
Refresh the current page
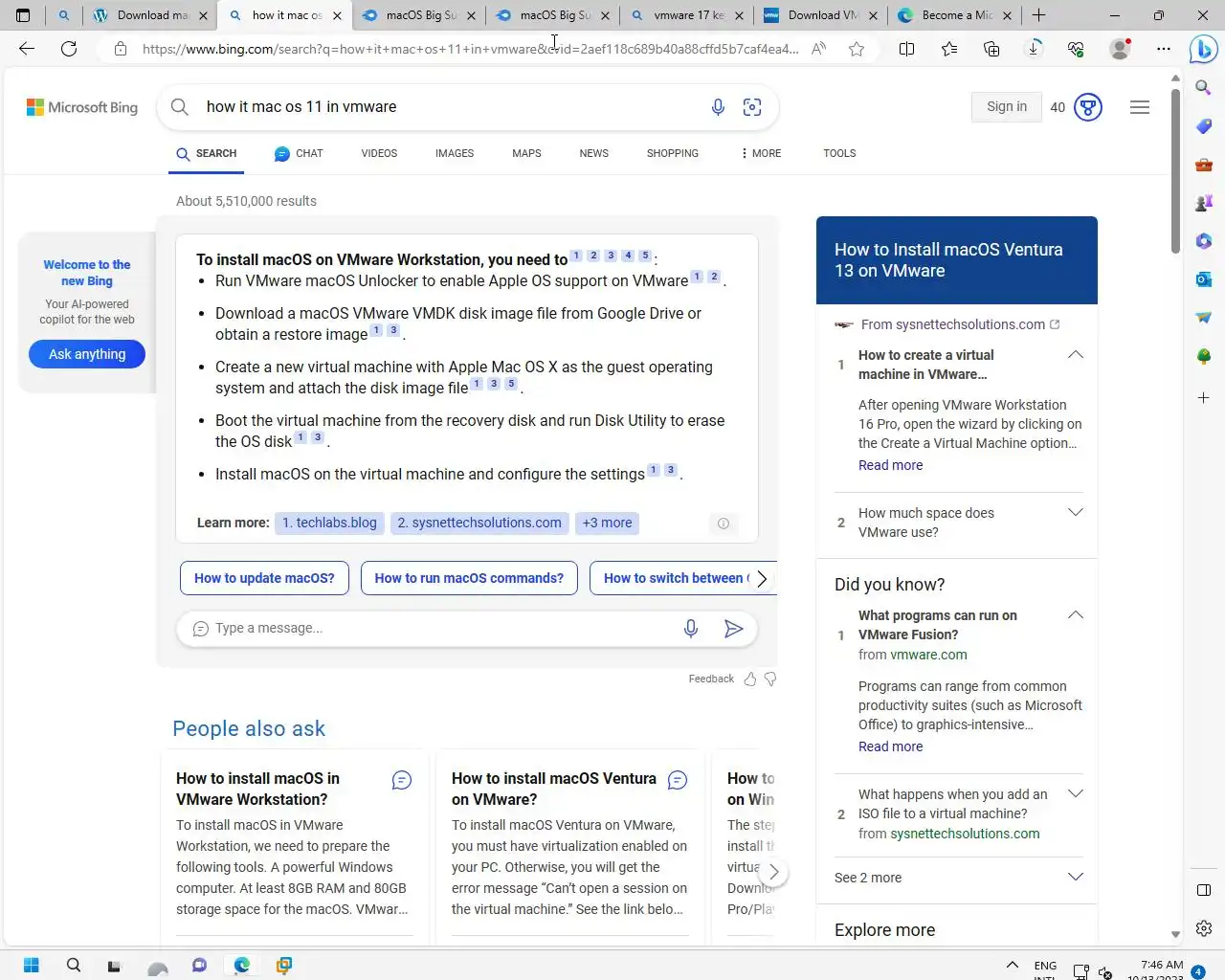tap(69, 49)
